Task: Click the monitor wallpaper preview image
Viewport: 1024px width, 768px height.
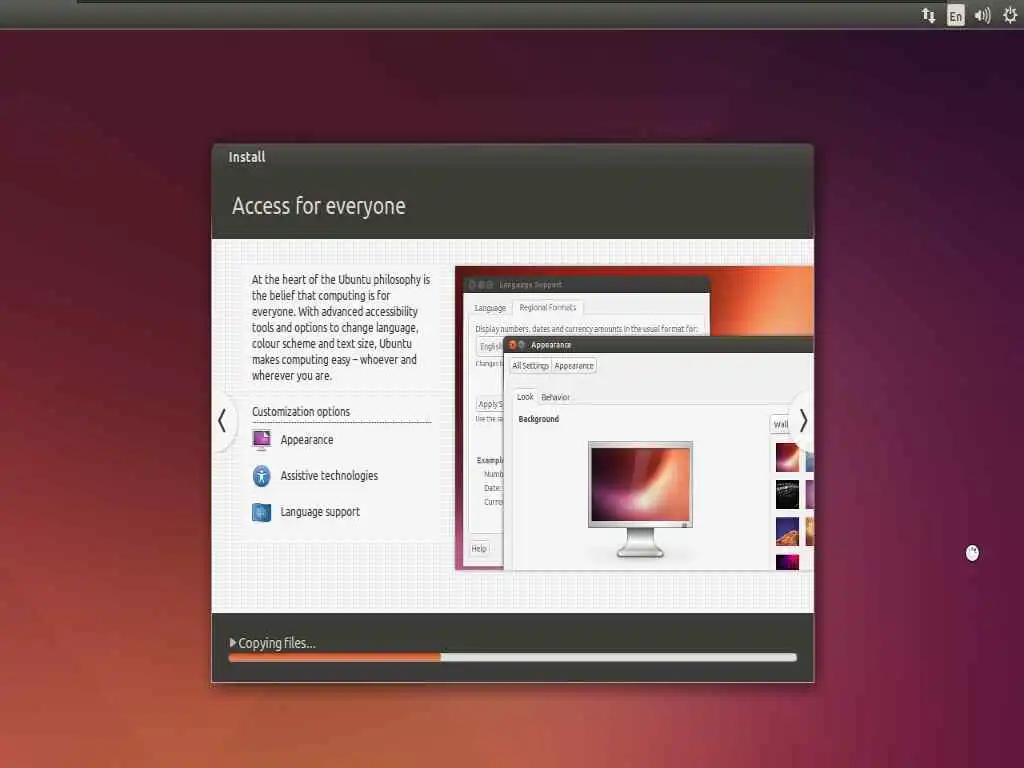Action: click(640, 485)
